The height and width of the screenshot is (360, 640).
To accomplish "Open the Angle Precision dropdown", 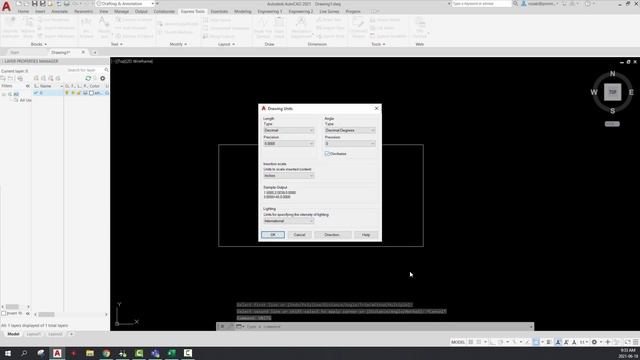I will tap(350, 144).
